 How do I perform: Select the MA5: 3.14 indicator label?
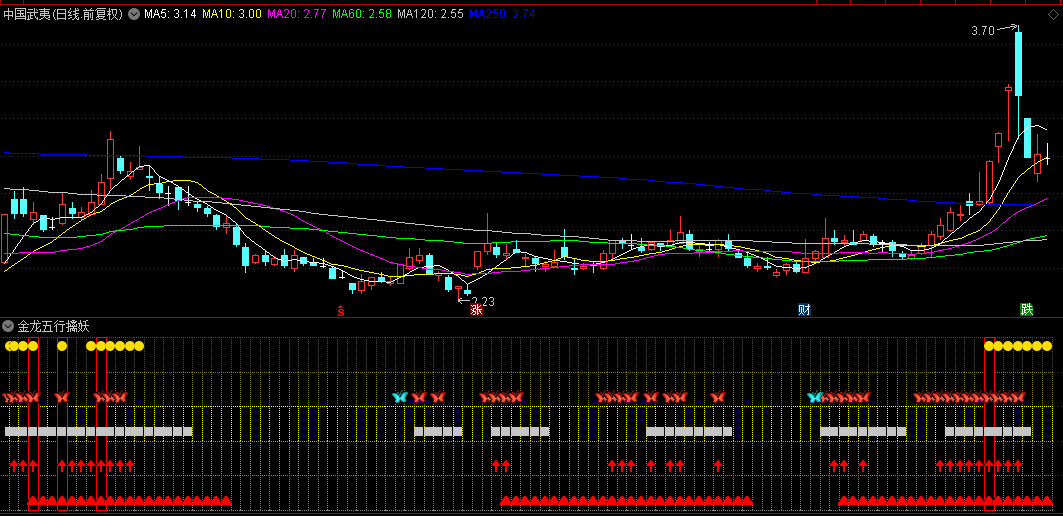(x=170, y=14)
